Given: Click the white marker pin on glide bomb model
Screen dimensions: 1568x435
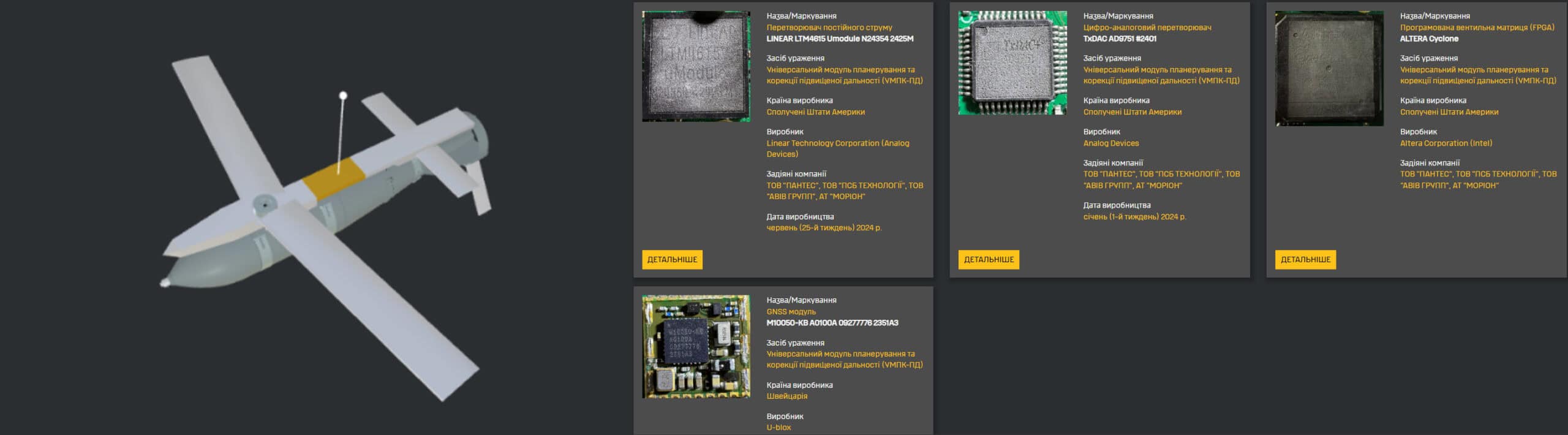Looking at the screenshot, I should 343,95.
